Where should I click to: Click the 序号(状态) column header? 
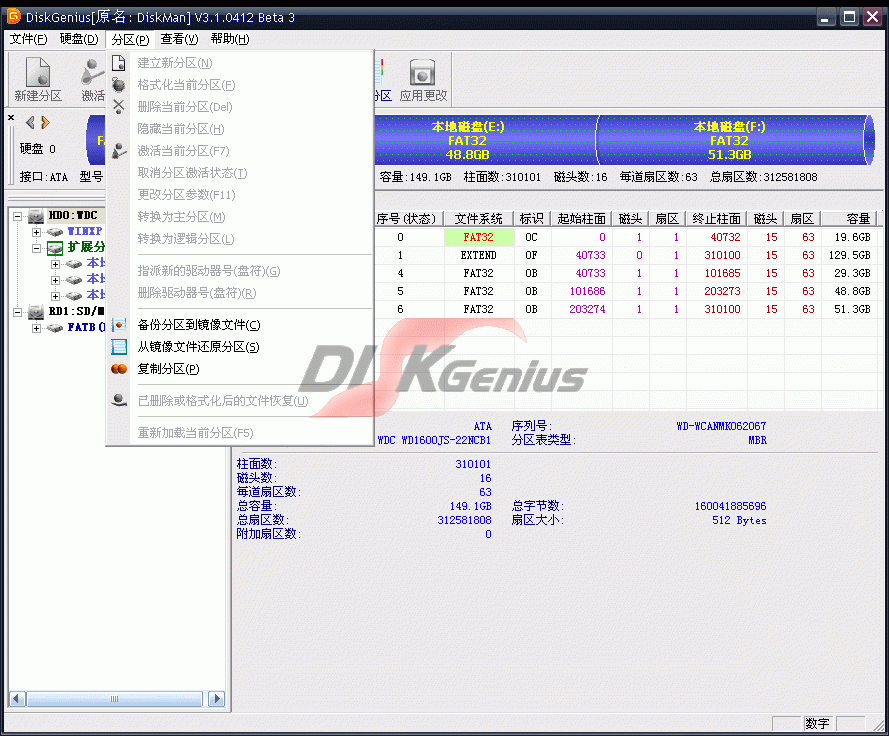click(408, 219)
